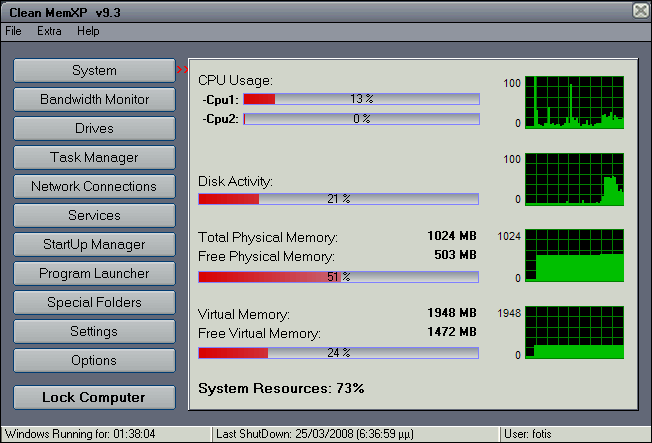
Task: Click the 'Total Physical Memory:' label
Action: (x=268, y=238)
